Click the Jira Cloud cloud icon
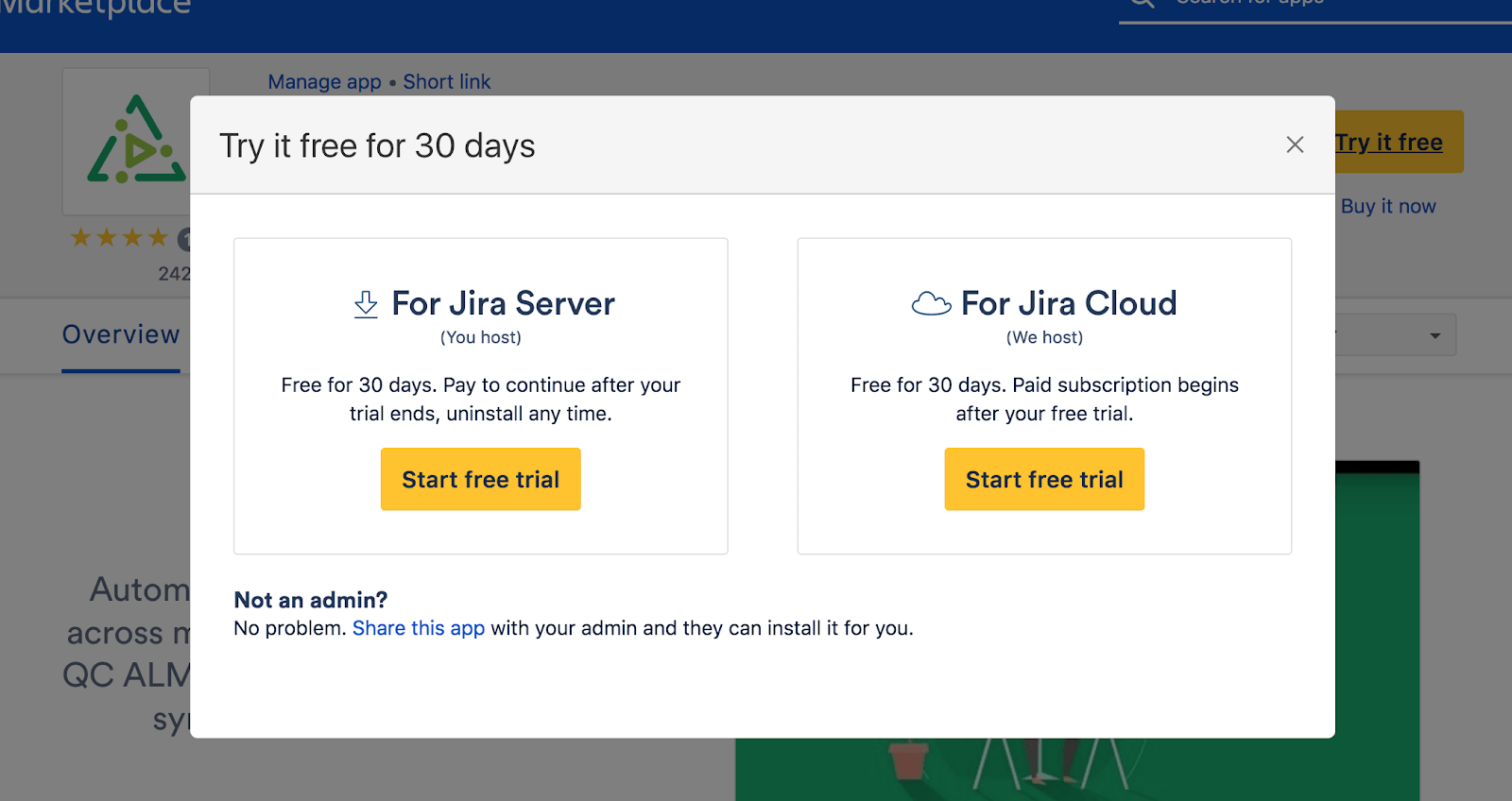 tap(931, 304)
